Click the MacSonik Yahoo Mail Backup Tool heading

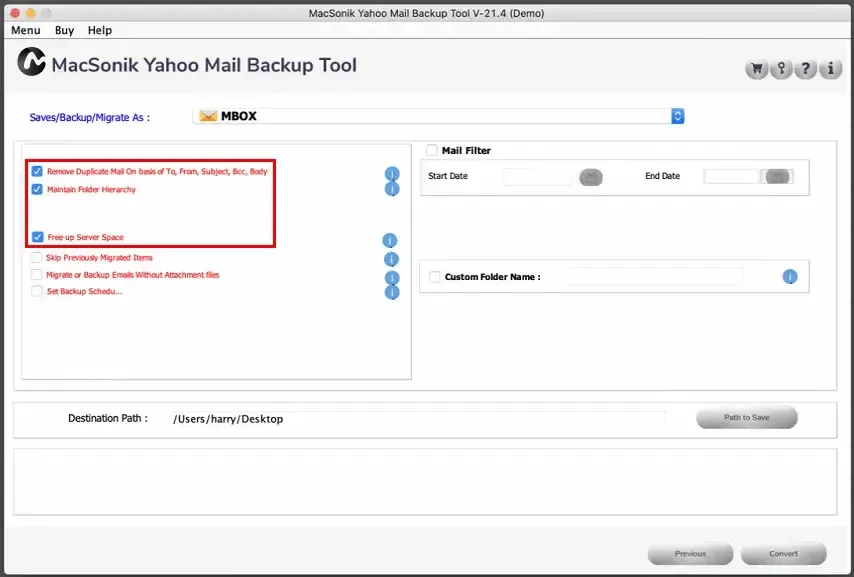[x=204, y=65]
